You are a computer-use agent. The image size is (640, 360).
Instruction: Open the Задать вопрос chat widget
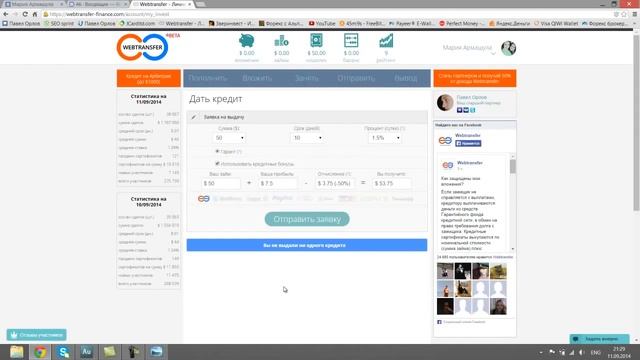(x=600, y=339)
